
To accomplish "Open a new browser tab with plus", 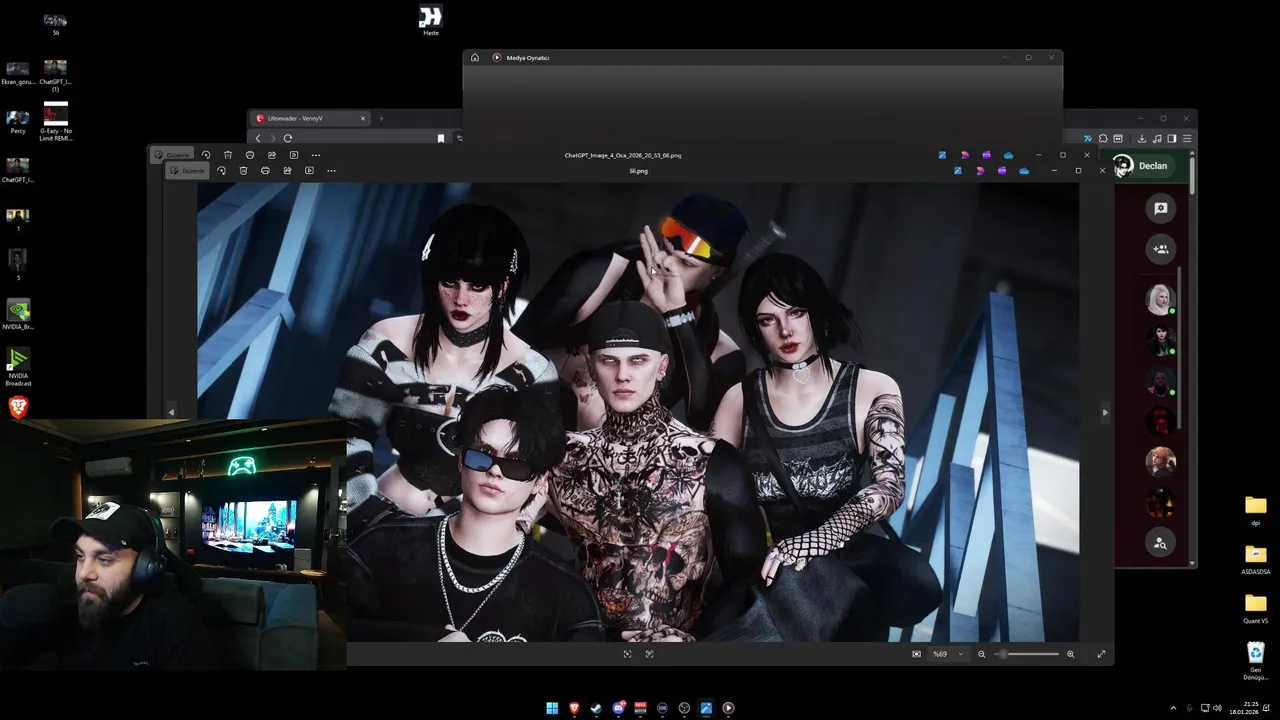I will 381,118.
